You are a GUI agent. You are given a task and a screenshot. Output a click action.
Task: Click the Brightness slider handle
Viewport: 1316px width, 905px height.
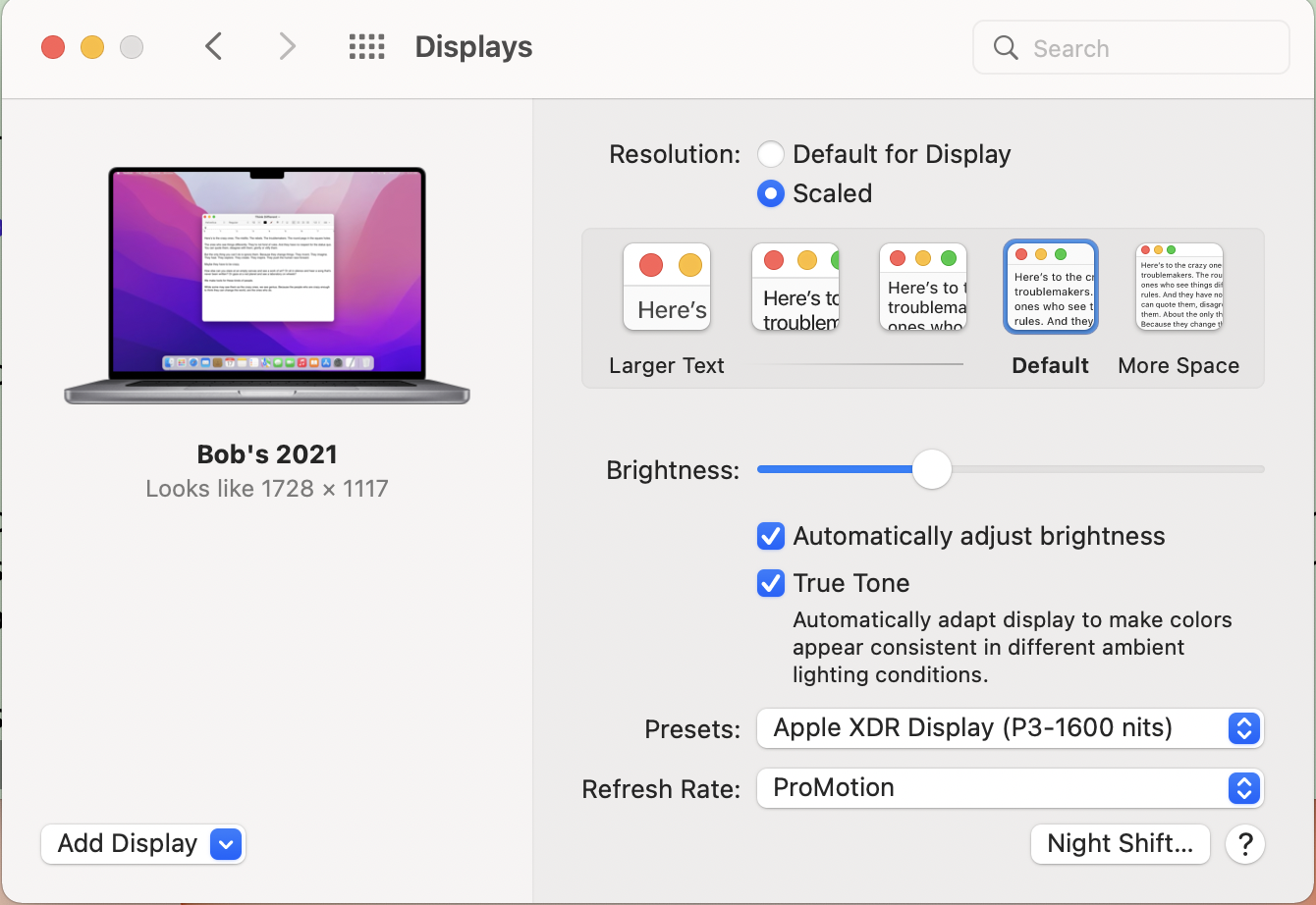click(931, 469)
